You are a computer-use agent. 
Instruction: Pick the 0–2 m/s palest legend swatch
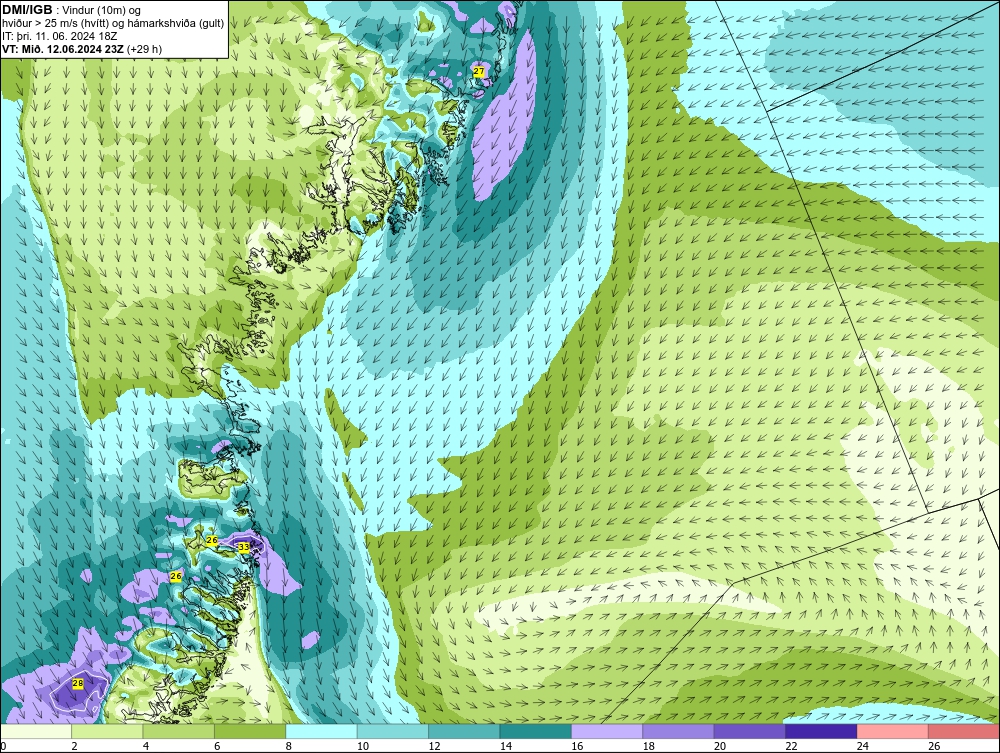[x=36, y=731]
